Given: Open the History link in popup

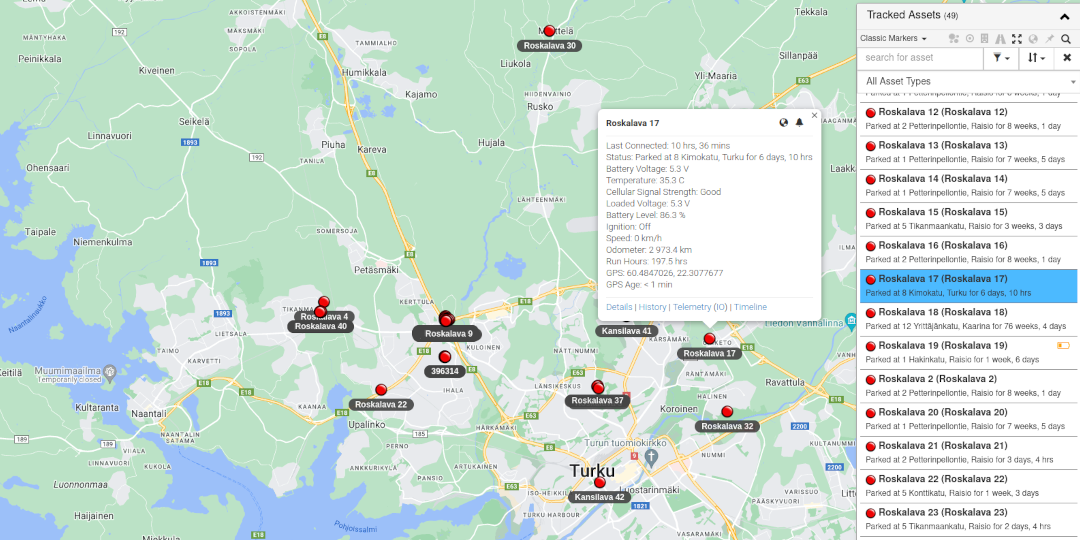Looking at the screenshot, I should [x=652, y=307].
